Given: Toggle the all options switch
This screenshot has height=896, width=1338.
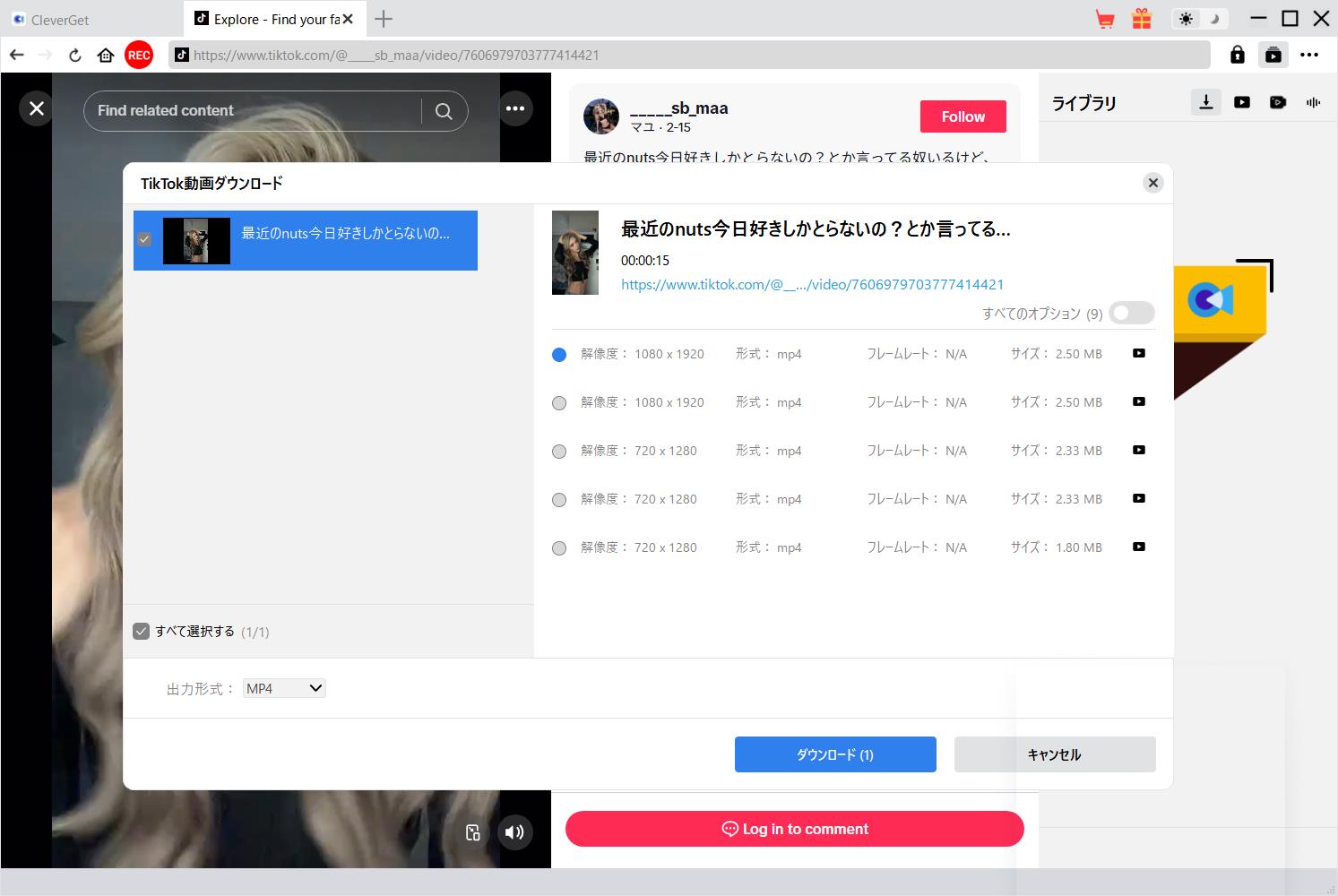Looking at the screenshot, I should tap(1131, 313).
